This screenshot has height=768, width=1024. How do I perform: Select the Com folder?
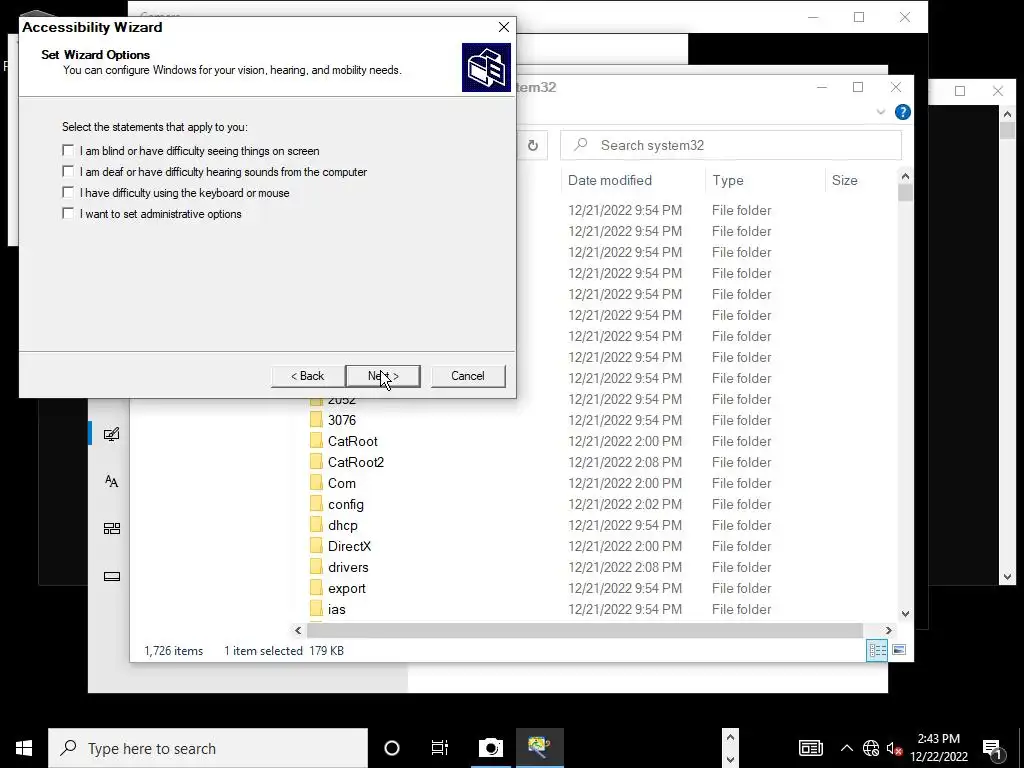pyautogui.click(x=342, y=483)
